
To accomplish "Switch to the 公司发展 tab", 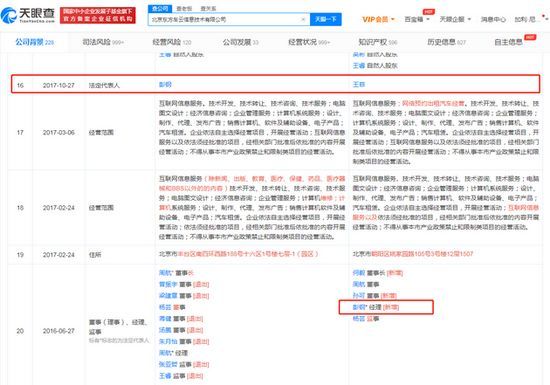I will [x=240, y=42].
